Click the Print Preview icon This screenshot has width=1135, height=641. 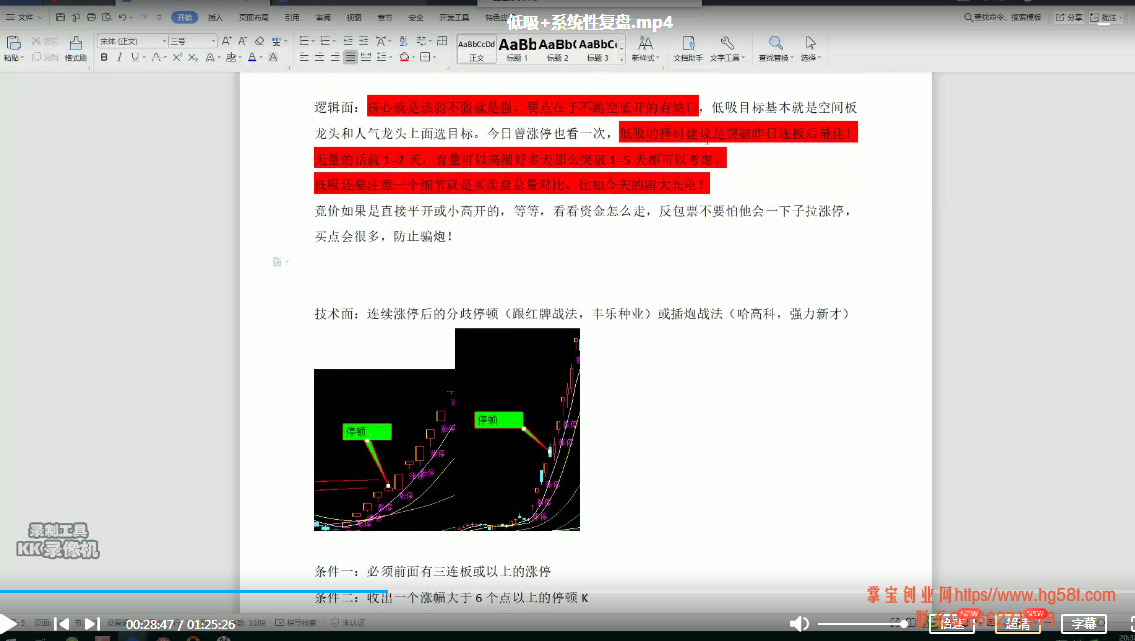click(x=106, y=17)
